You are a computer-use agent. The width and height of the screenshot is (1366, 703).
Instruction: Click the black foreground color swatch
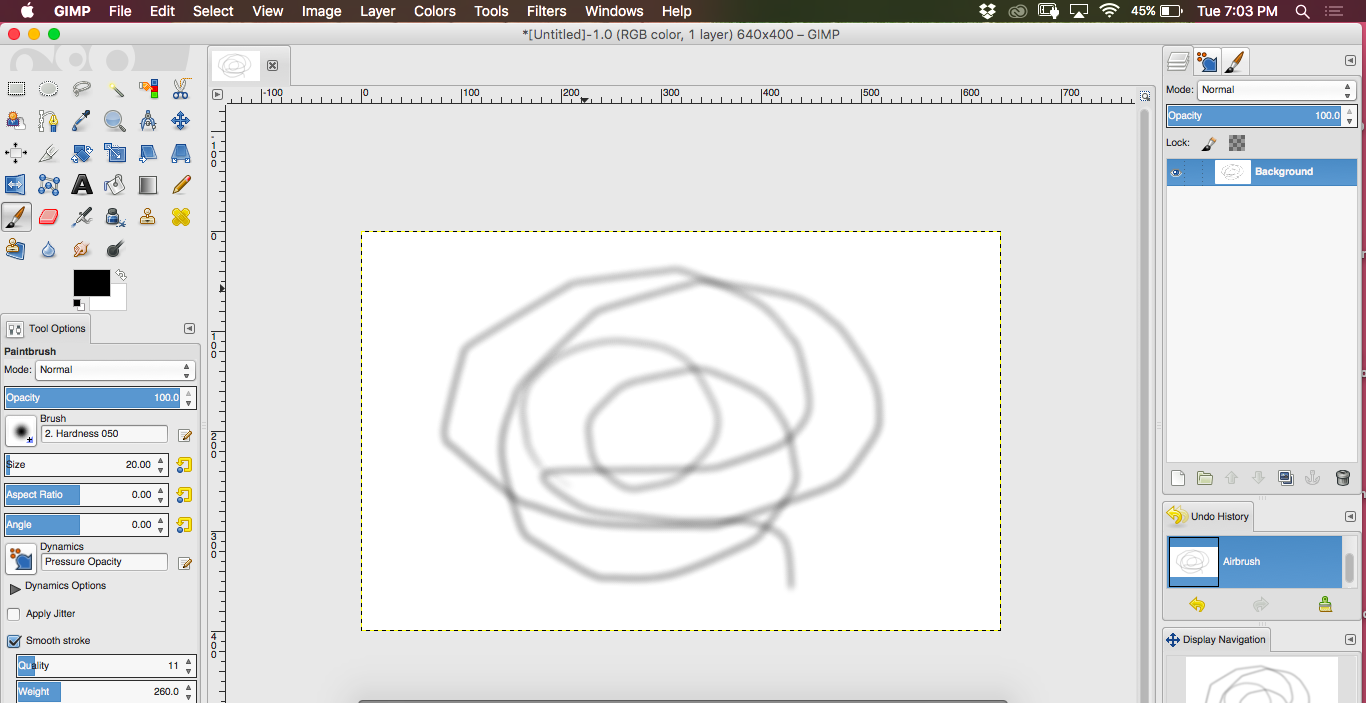[91, 283]
